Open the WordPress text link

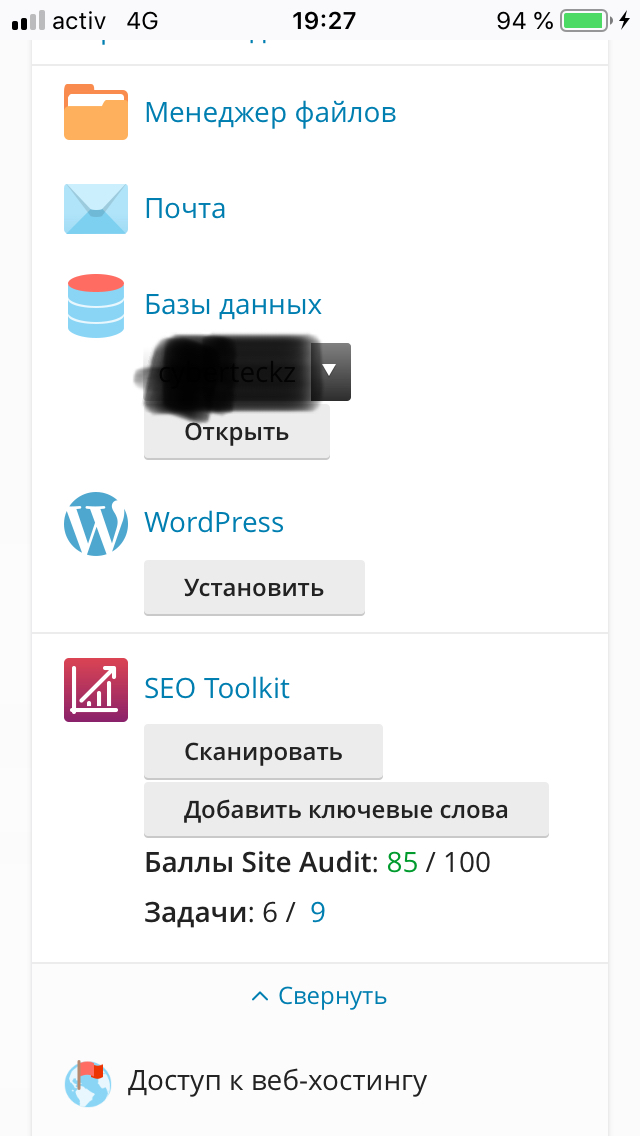(214, 523)
